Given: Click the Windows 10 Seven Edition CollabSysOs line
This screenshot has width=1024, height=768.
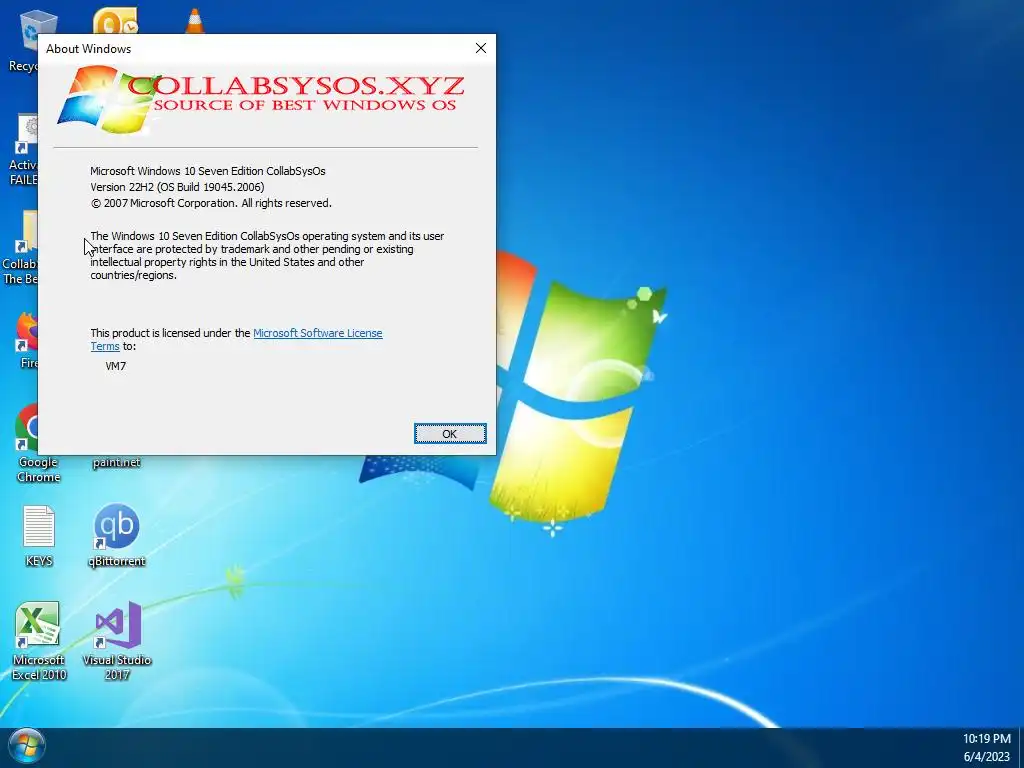Looking at the screenshot, I should [x=208, y=171].
